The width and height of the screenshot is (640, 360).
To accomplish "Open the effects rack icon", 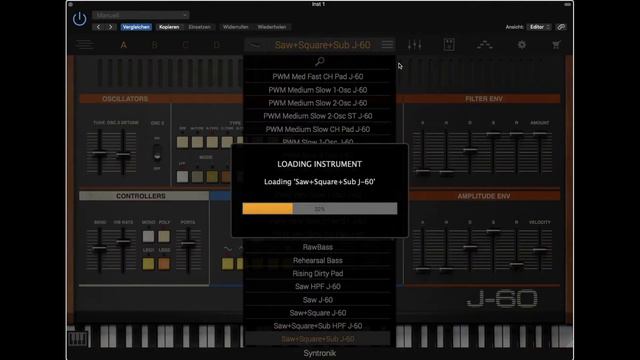I will click(449, 45).
